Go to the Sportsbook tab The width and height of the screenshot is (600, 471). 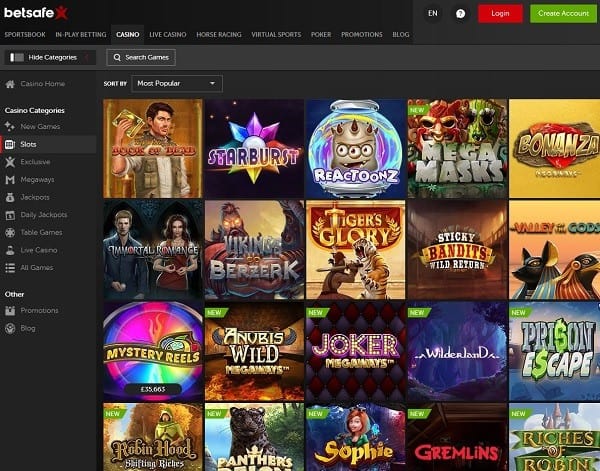(24, 34)
